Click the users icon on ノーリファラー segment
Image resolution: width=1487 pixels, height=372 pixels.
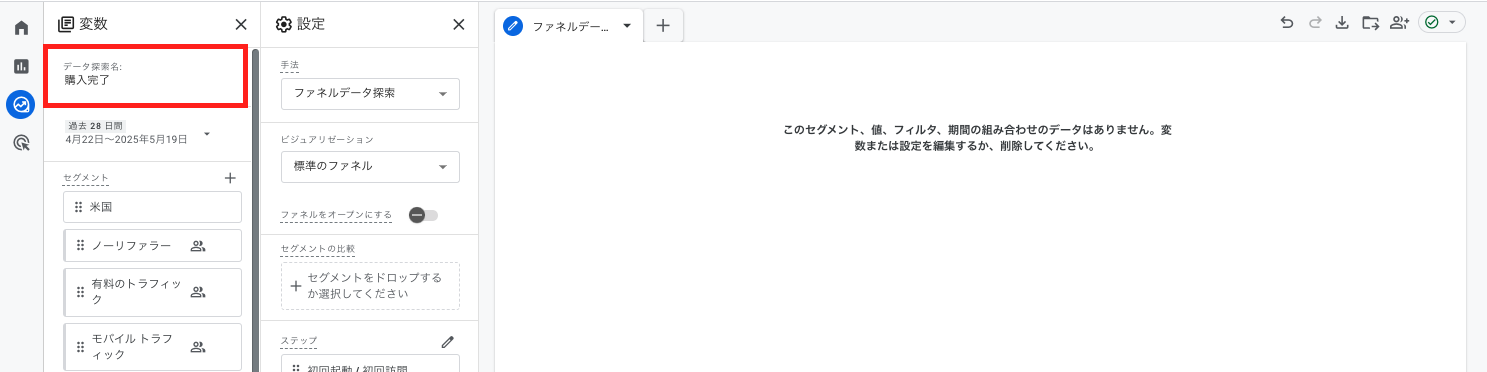(197, 245)
